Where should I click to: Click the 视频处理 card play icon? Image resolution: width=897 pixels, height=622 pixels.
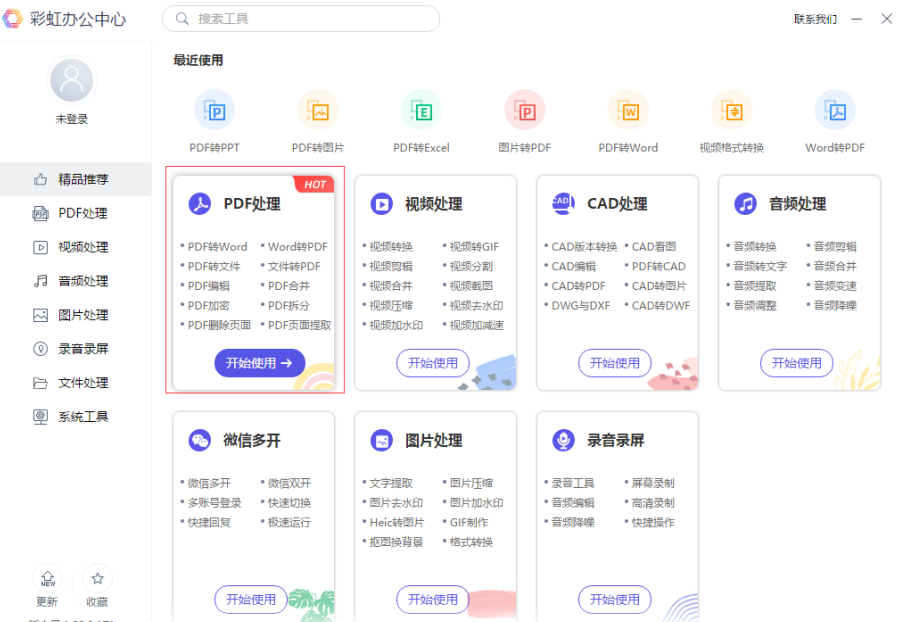click(x=382, y=204)
